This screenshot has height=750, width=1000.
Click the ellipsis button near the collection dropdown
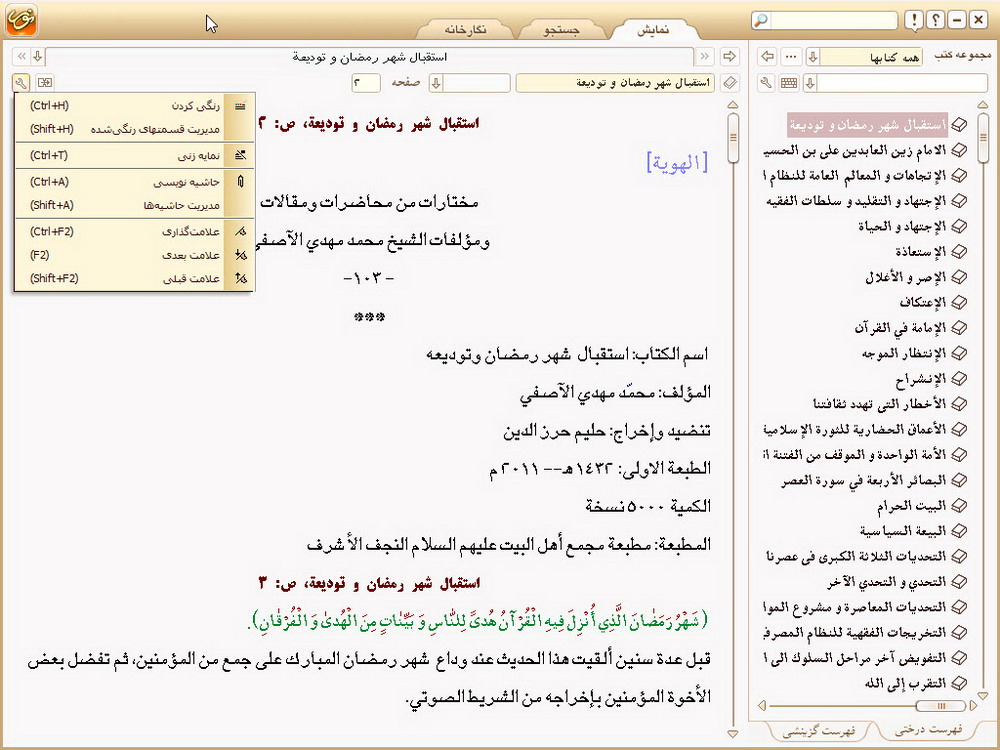point(792,56)
